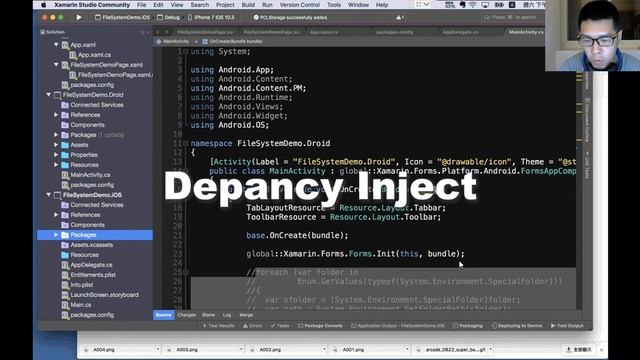Open the Build menu

click(248, 5)
